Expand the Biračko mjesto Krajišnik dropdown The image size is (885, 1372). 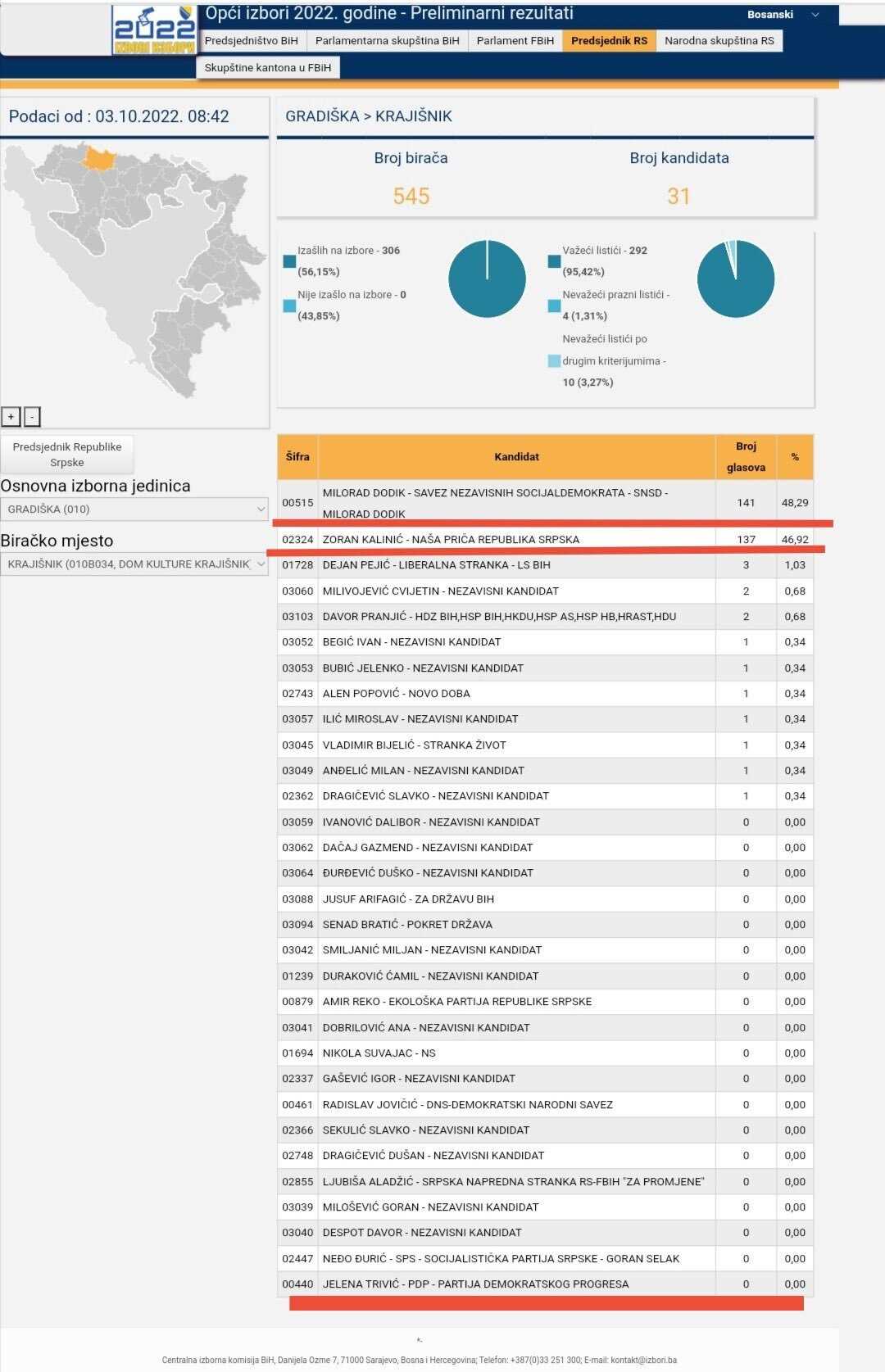134,564
